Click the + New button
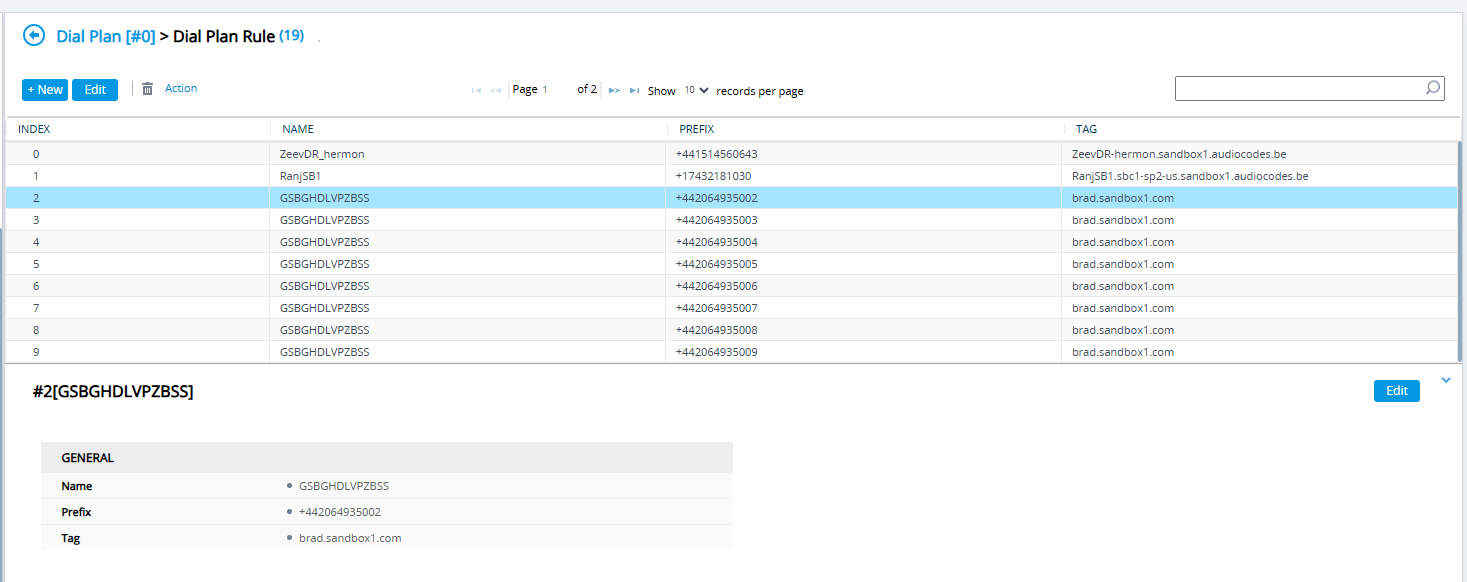 (x=44, y=89)
